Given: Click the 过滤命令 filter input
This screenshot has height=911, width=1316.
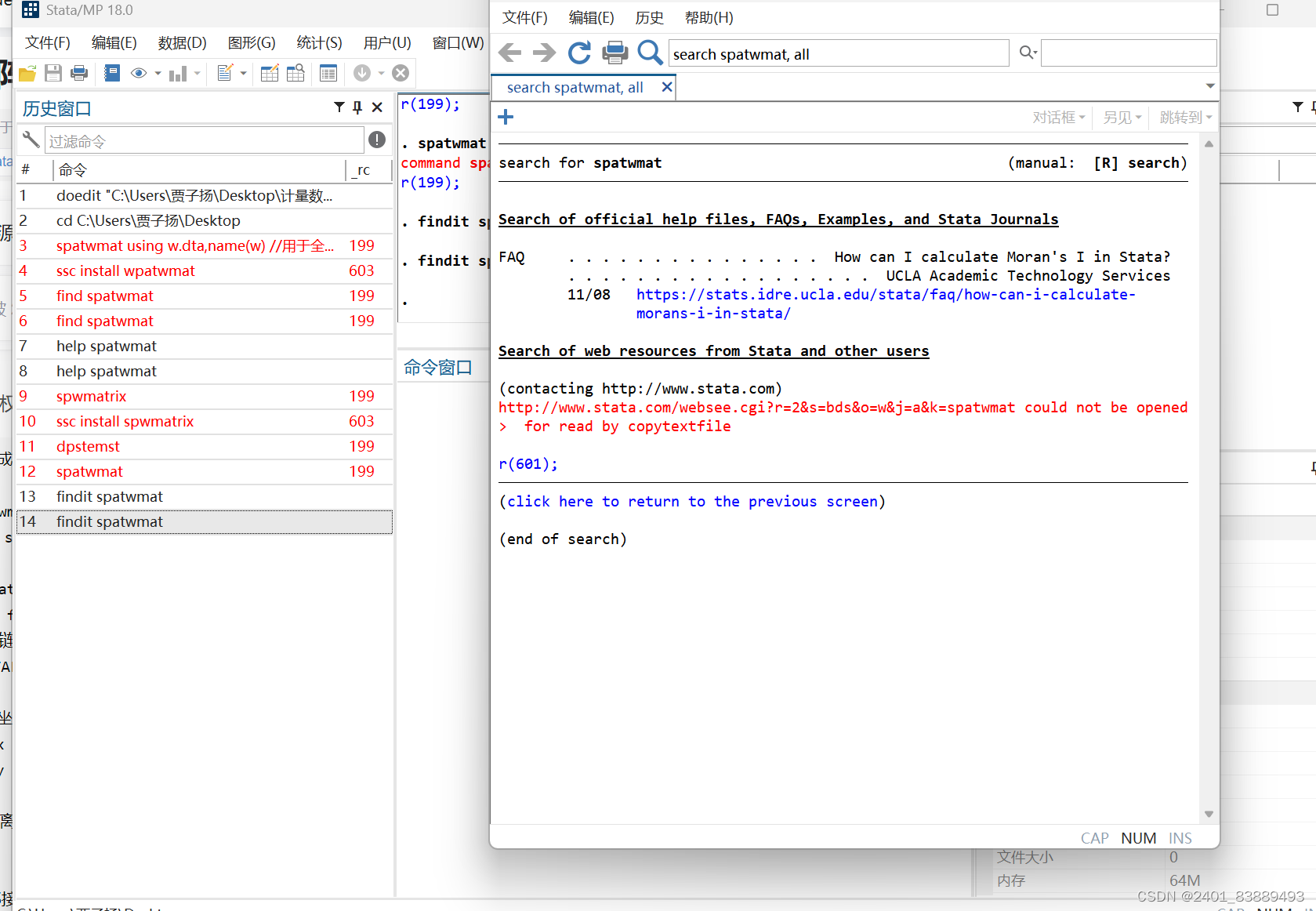Looking at the screenshot, I should coord(205,140).
